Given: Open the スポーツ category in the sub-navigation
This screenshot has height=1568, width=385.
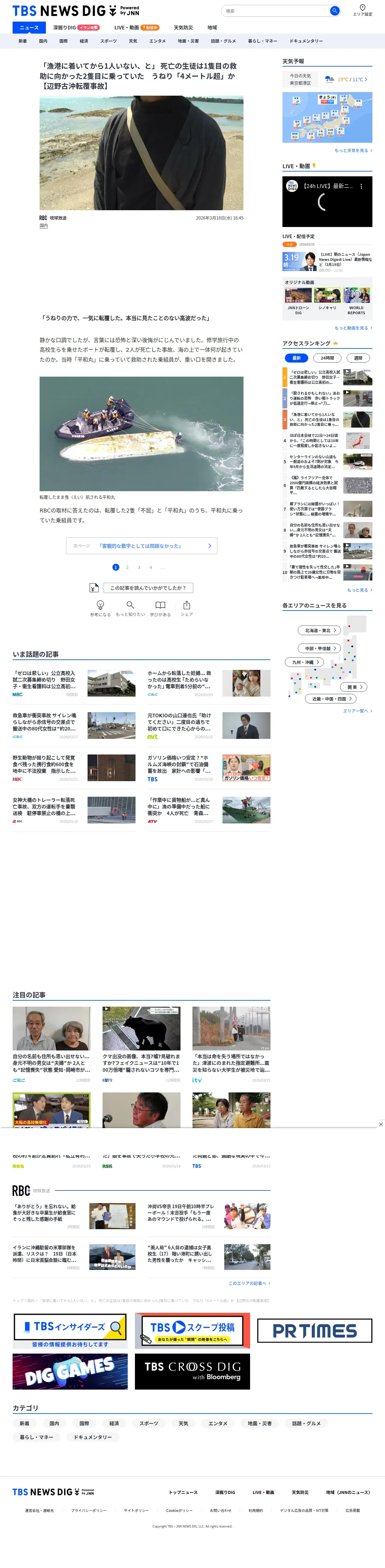Looking at the screenshot, I should click(108, 41).
